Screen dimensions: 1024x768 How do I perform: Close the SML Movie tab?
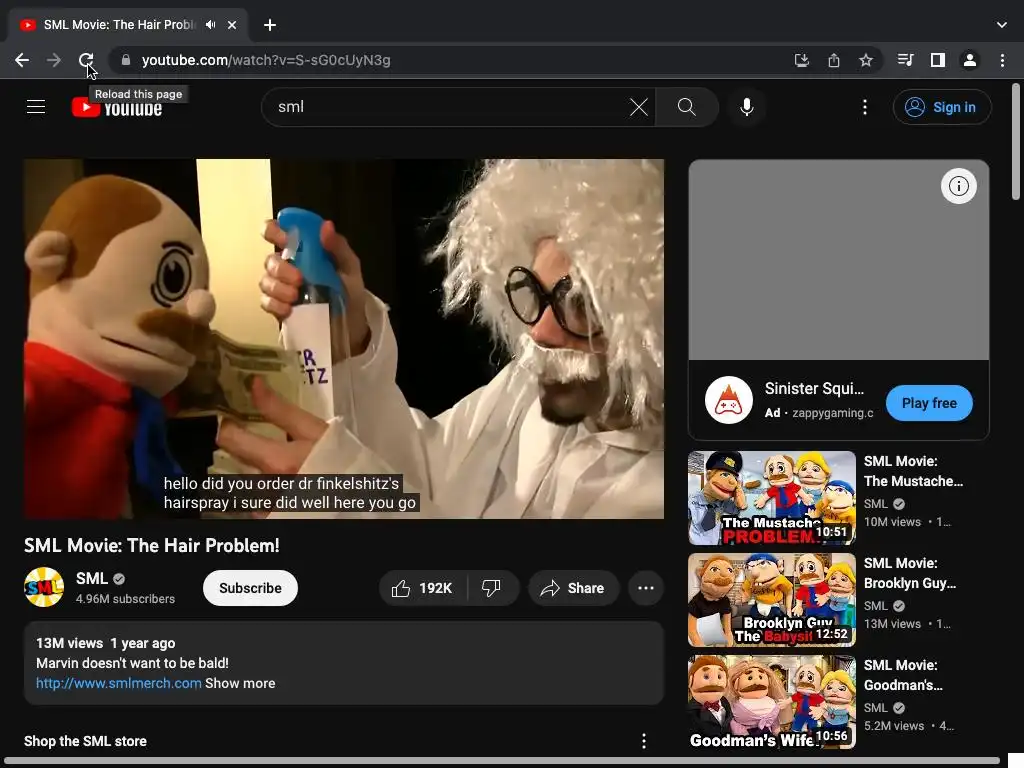pos(232,25)
